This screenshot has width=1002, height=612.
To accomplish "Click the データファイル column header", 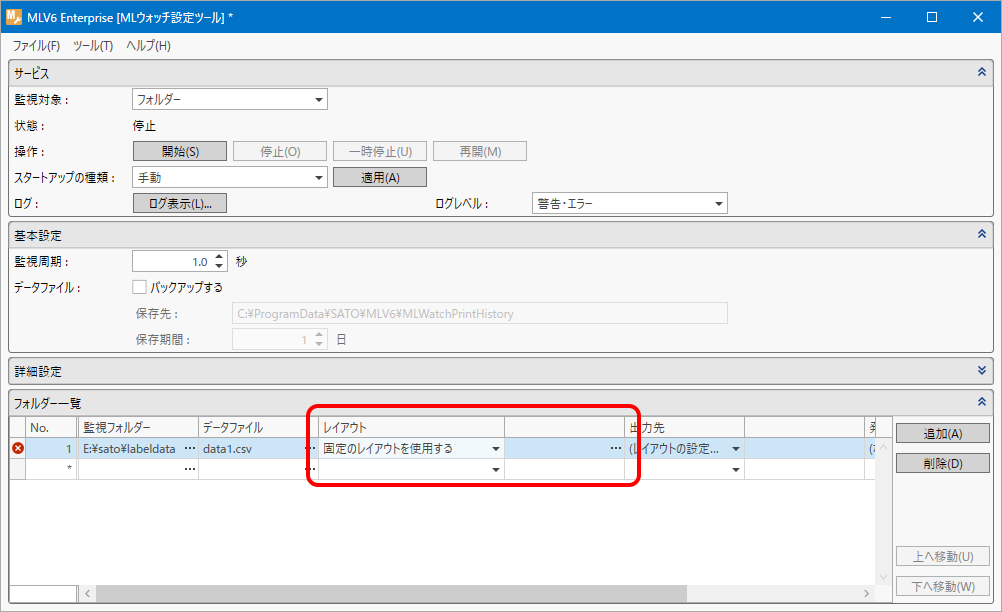I will coord(258,427).
